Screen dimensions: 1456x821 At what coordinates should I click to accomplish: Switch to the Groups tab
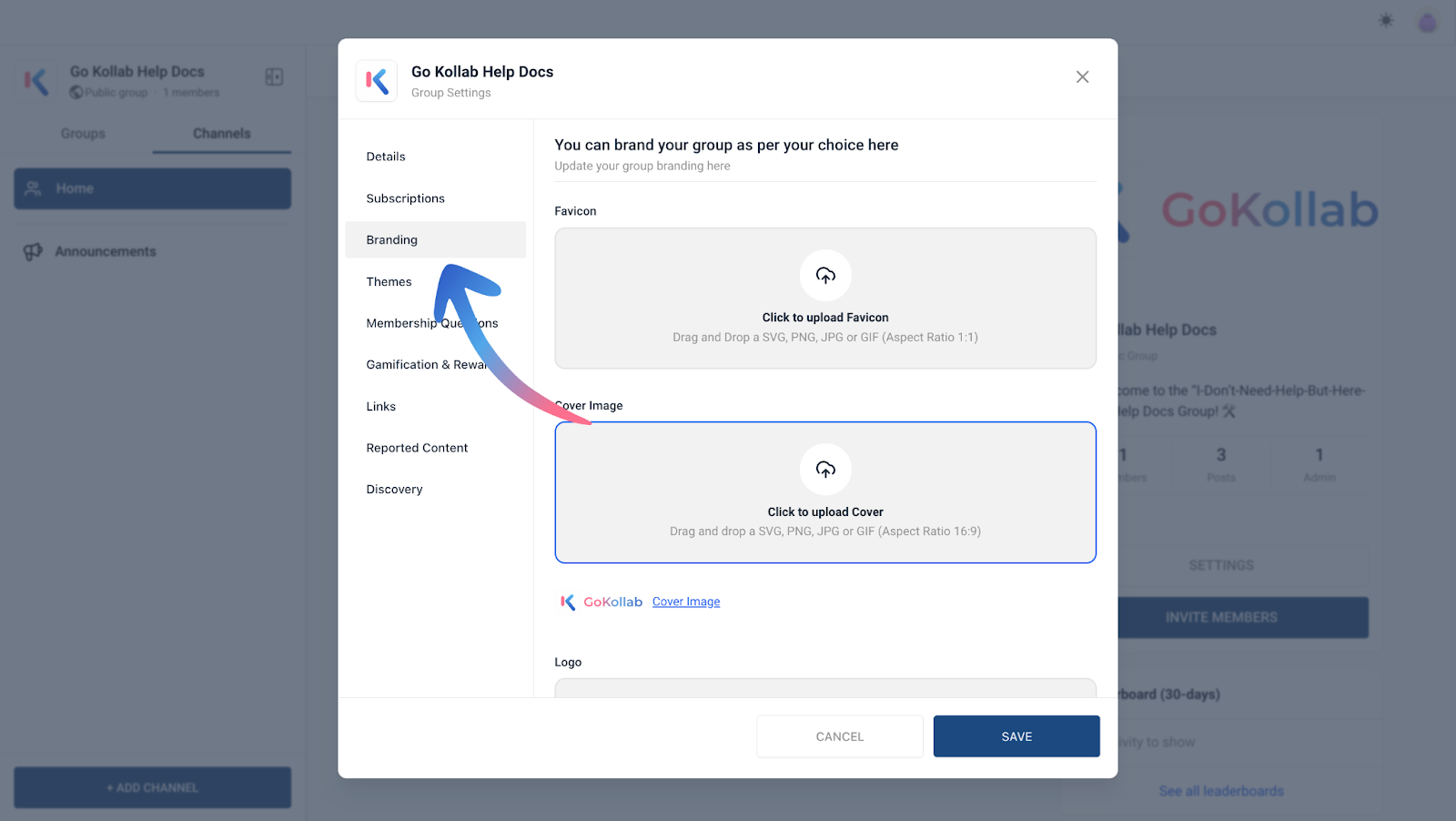tap(83, 134)
